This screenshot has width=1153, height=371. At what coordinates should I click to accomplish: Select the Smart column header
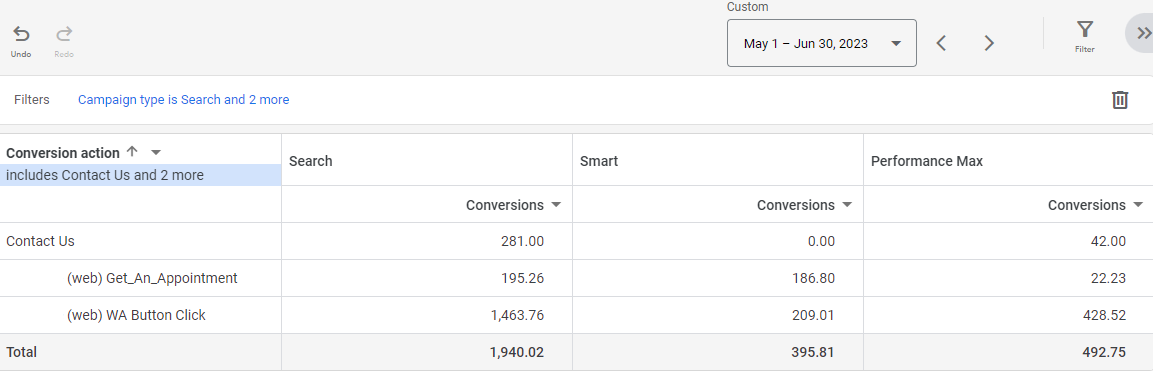(x=599, y=161)
